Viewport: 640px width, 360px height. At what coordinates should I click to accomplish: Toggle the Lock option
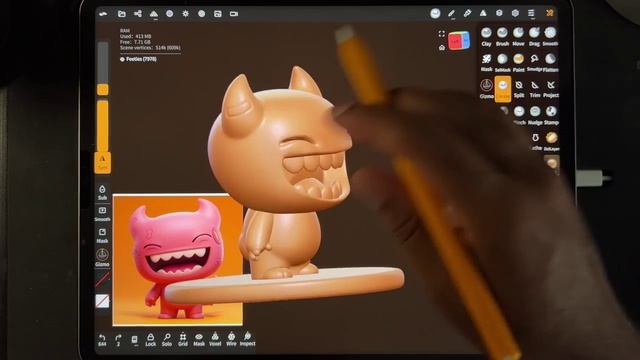(x=151, y=339)
